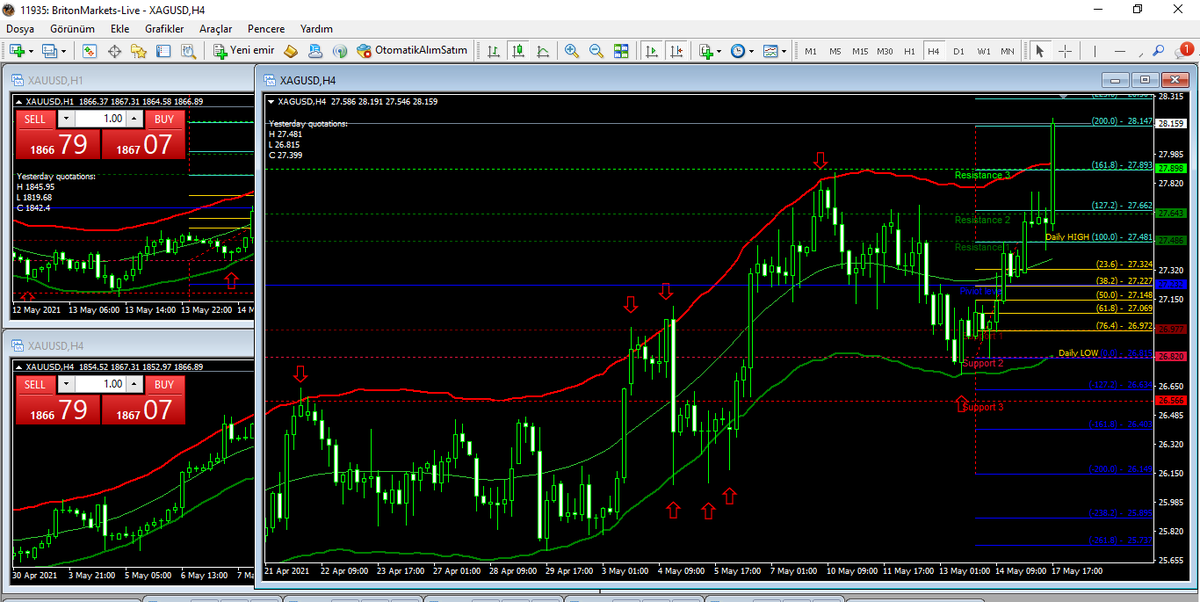Zoom out on the chart
This screenshot has height=602, width=1200.
[x=596, y=50]
